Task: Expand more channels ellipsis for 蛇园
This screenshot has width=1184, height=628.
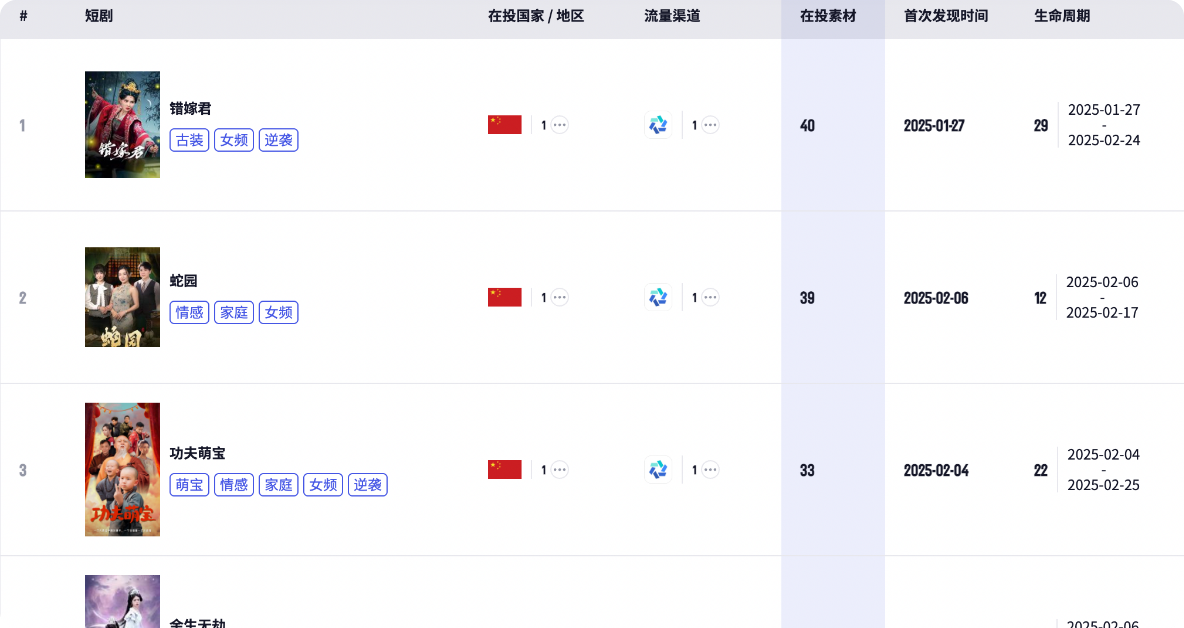Action: click(711, 297)
